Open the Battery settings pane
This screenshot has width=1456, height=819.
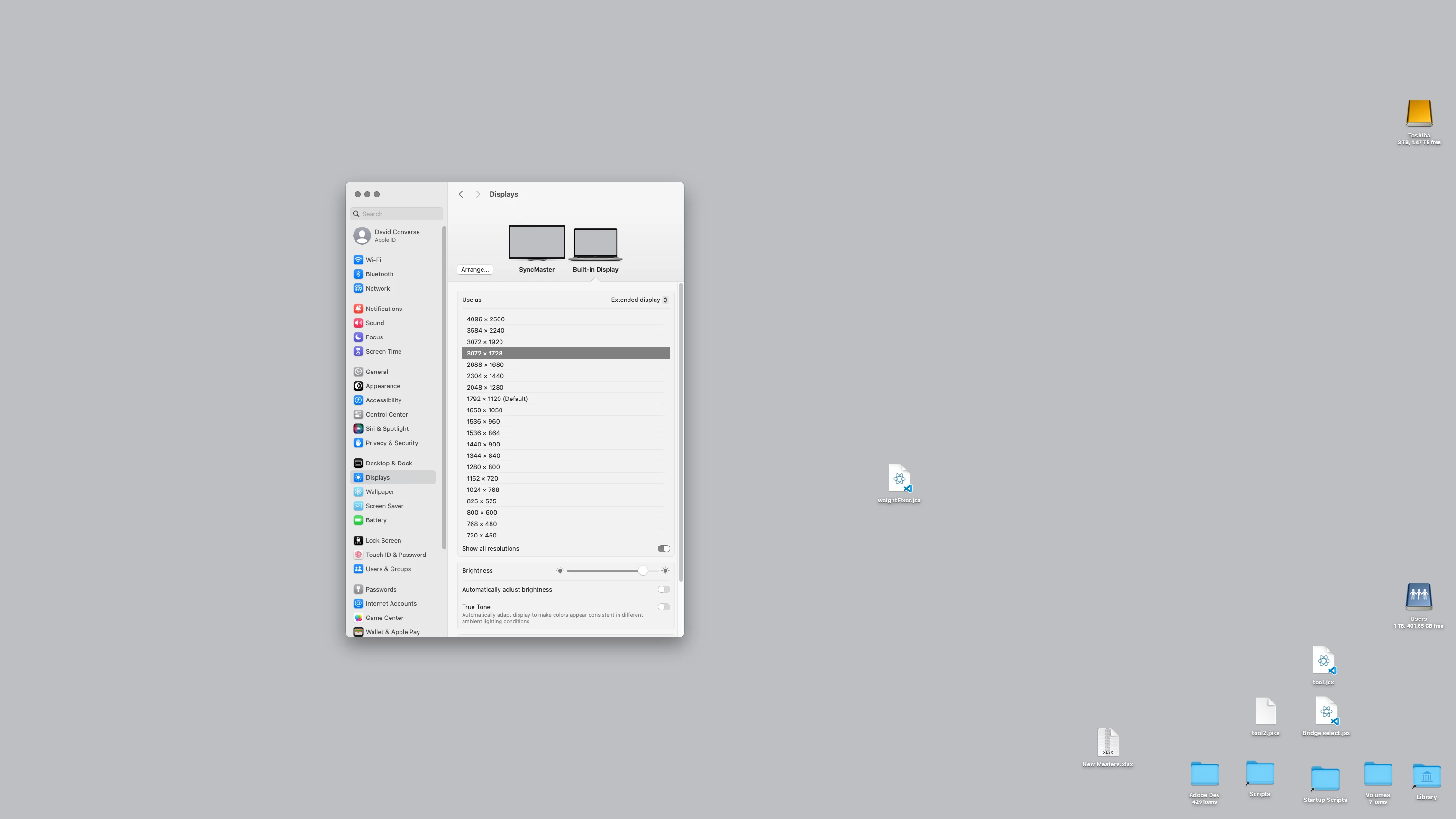[376, 520]
